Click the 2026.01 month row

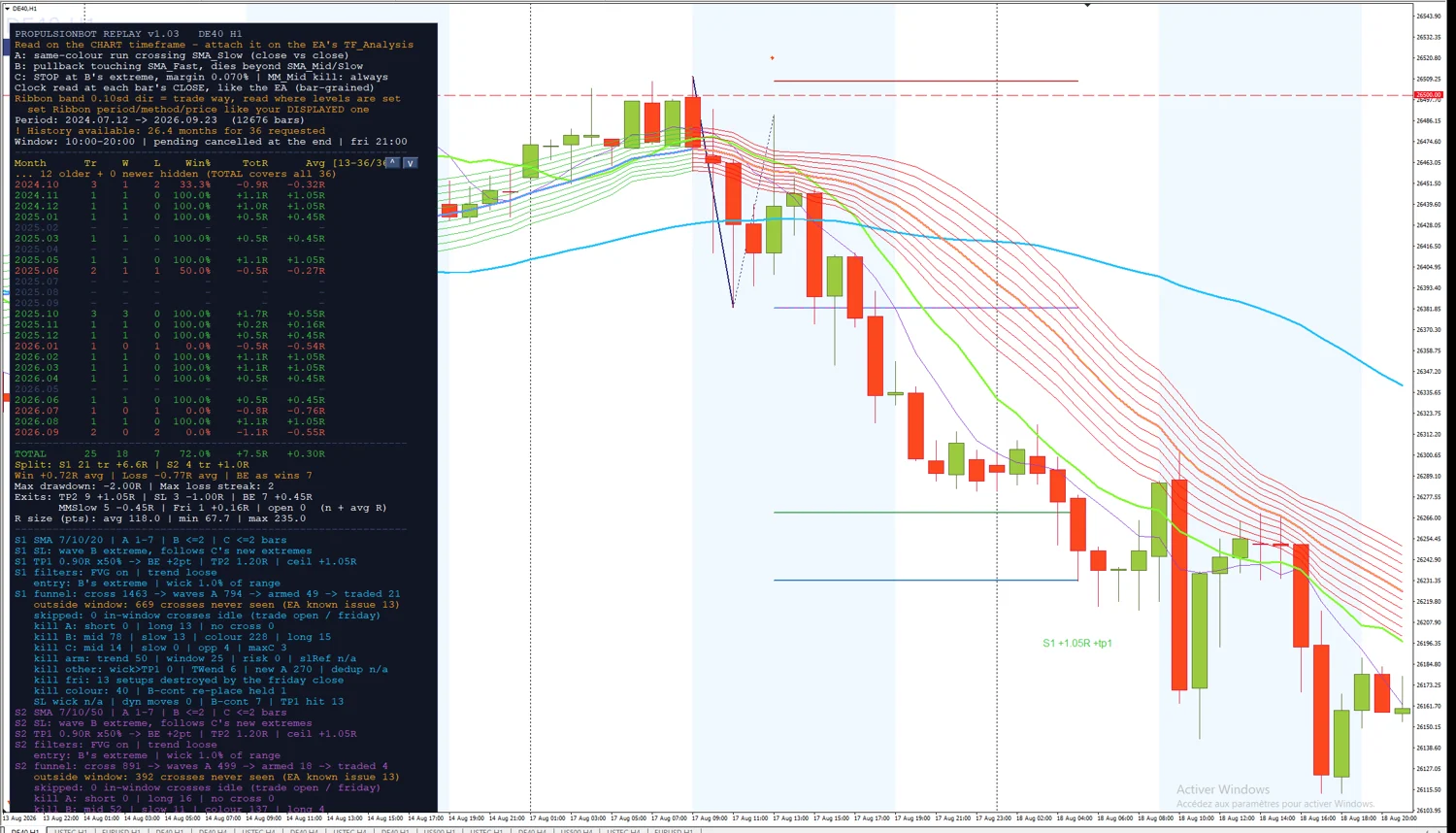coord(170,346)
